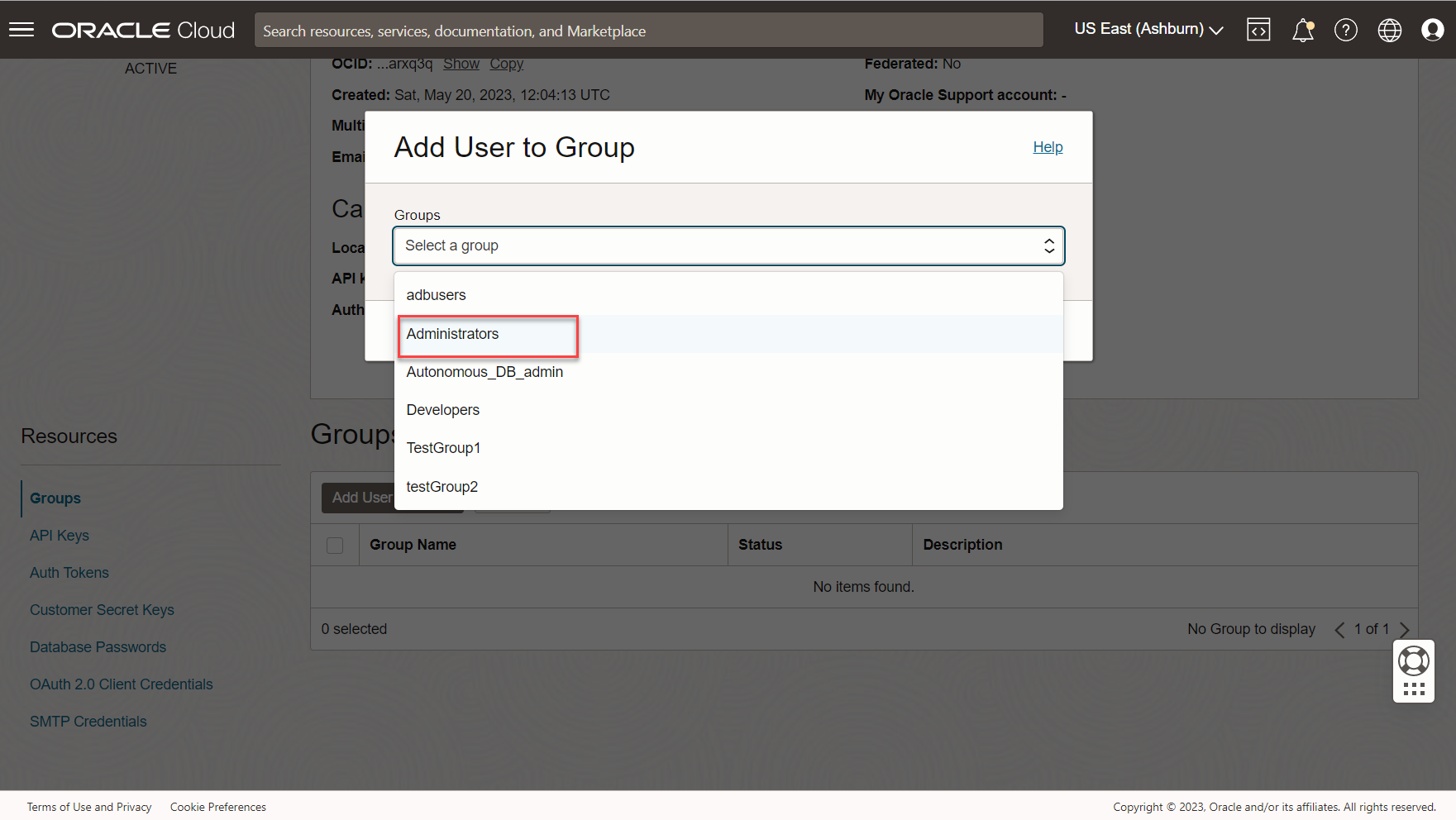
Task: Click the lifebuoy support widget icon
Action: [x=1413, y=660]
